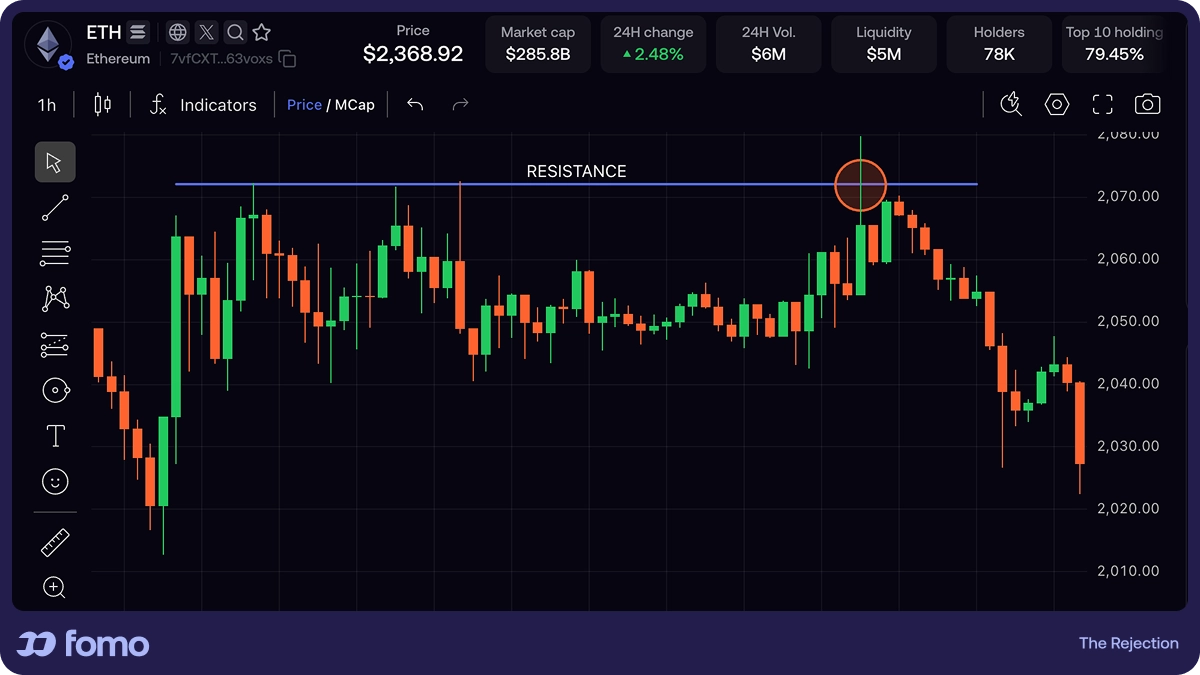Click the 7vfCXT...63voxs address text
Screen dimensions: 1200x675
pos(221,59)
